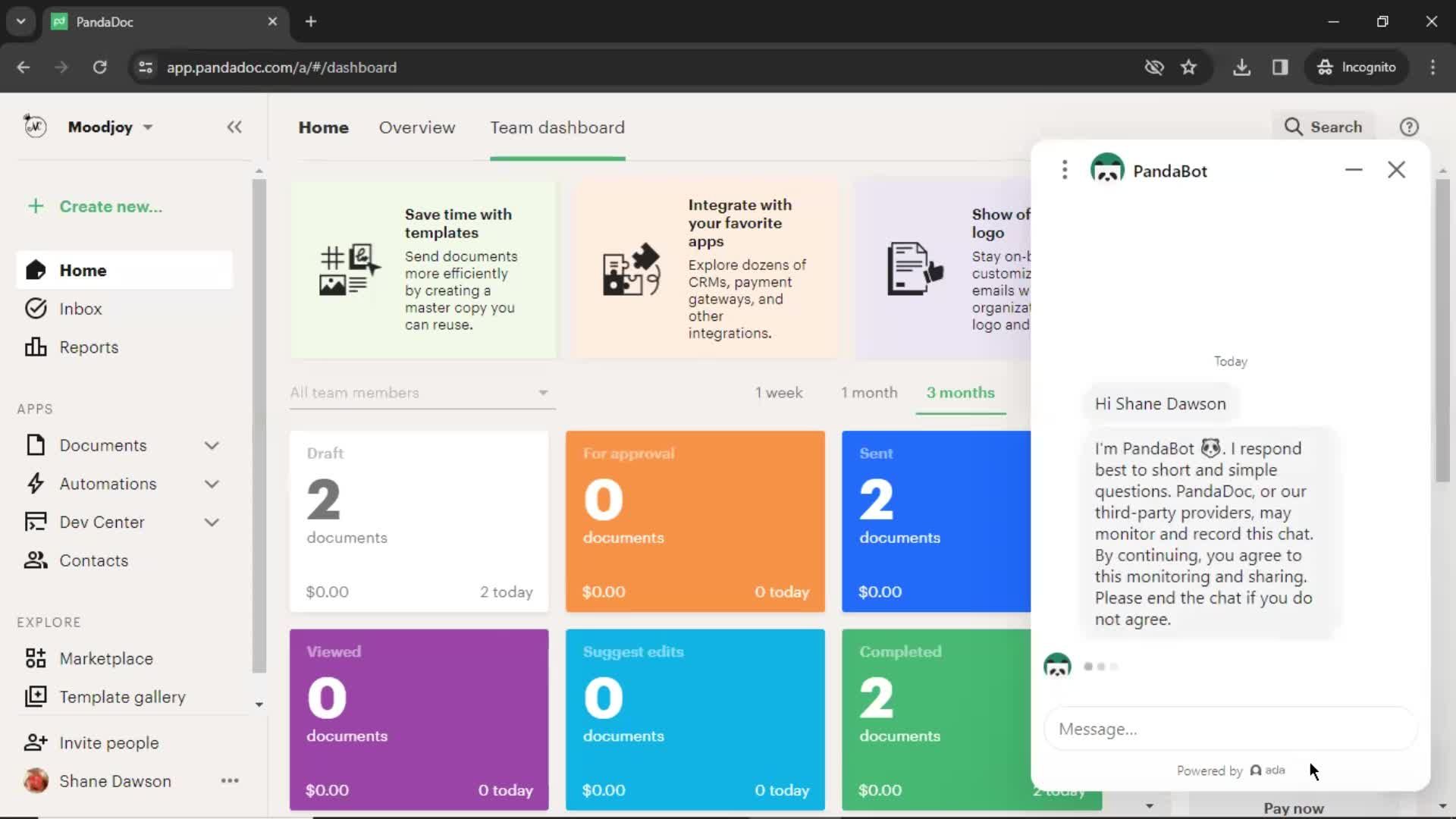Open Chrome three-dot menu
Image resolution: width=1456 pixels, height=819 pixels.
point(1432,67)
